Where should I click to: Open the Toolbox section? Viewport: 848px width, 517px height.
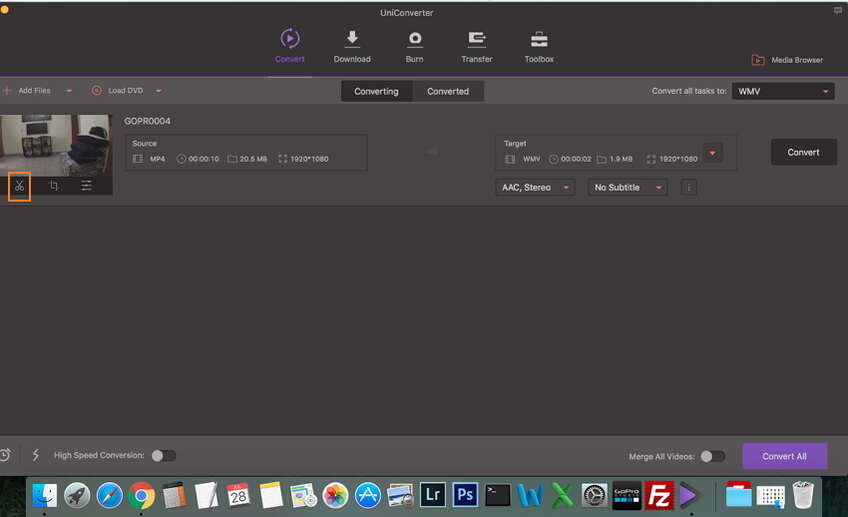tap(539, 46)
